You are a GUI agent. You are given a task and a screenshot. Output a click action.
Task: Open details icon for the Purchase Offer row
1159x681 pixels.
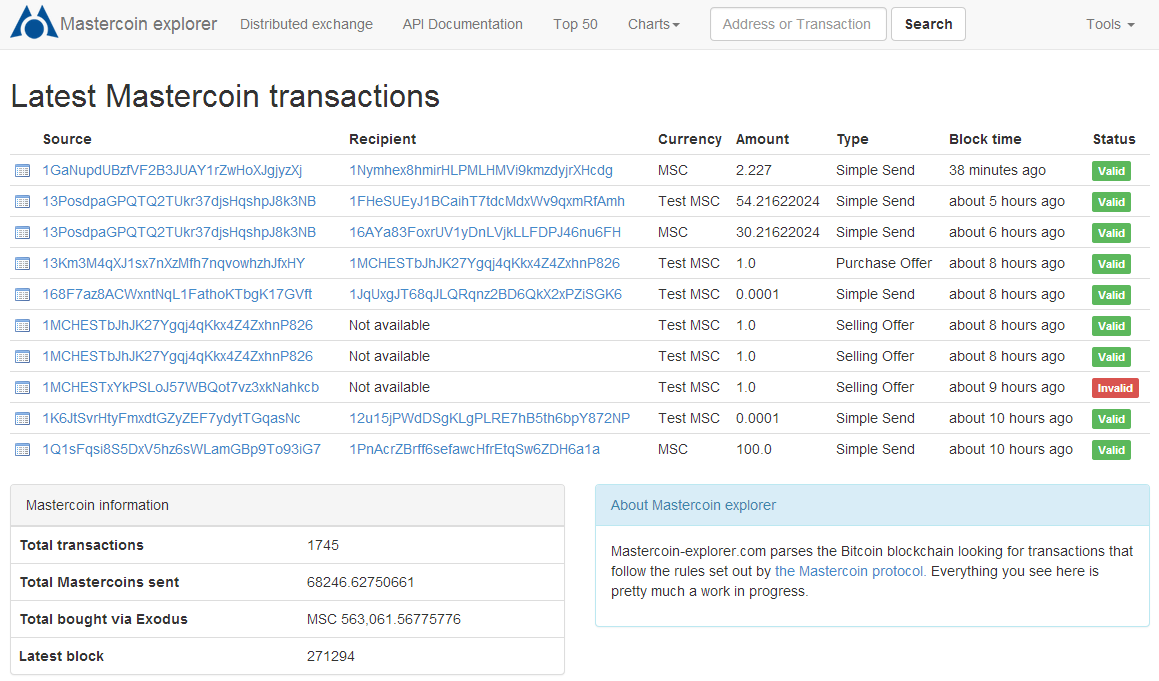23,264
